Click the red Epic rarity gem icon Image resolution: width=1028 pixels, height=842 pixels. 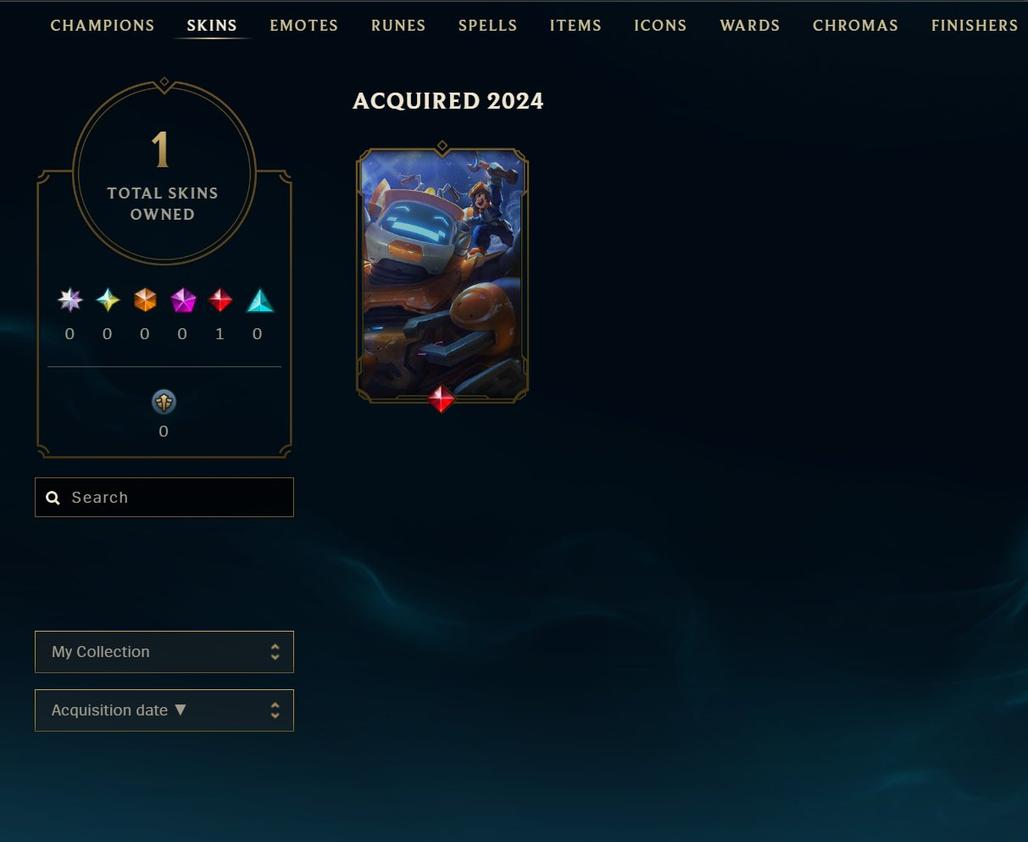(x=220, y=300)
